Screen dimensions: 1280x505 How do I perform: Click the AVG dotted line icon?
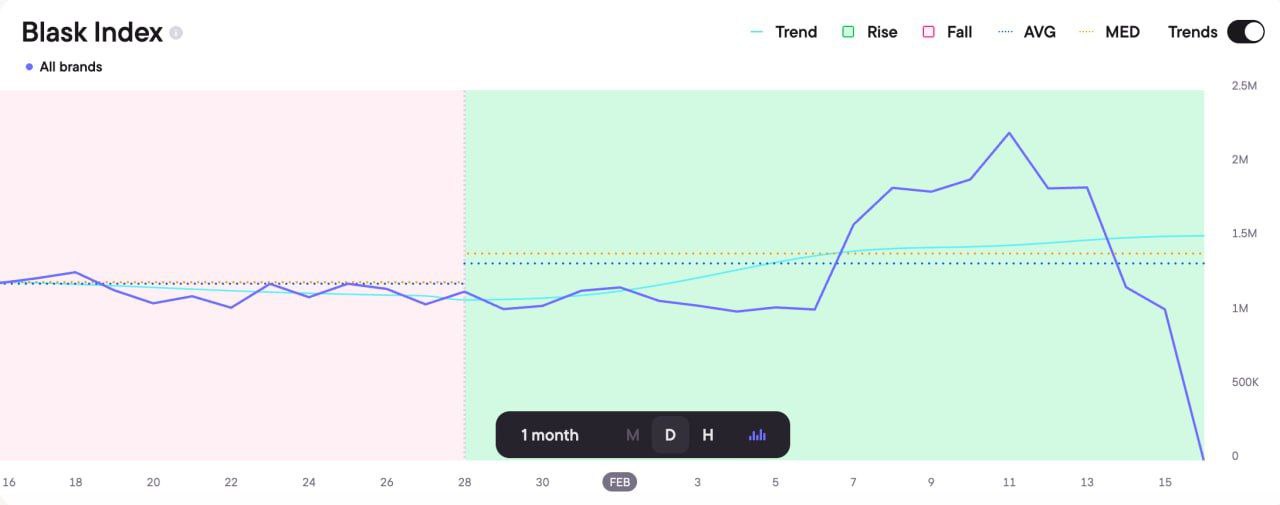[1005, 32]
